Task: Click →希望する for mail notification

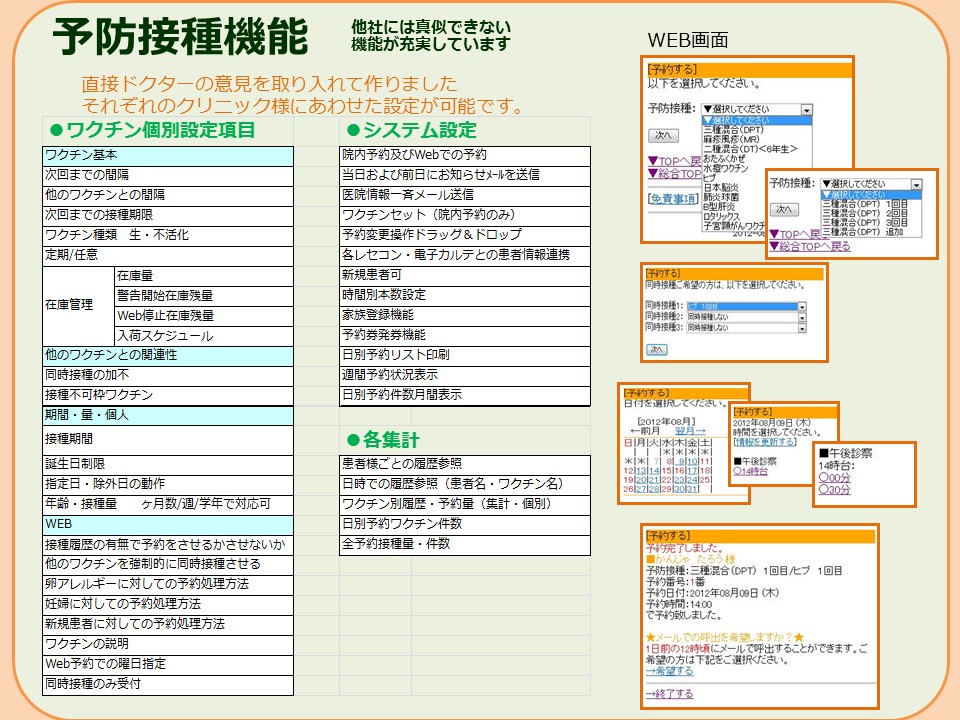Action: [x=669, y=671]
